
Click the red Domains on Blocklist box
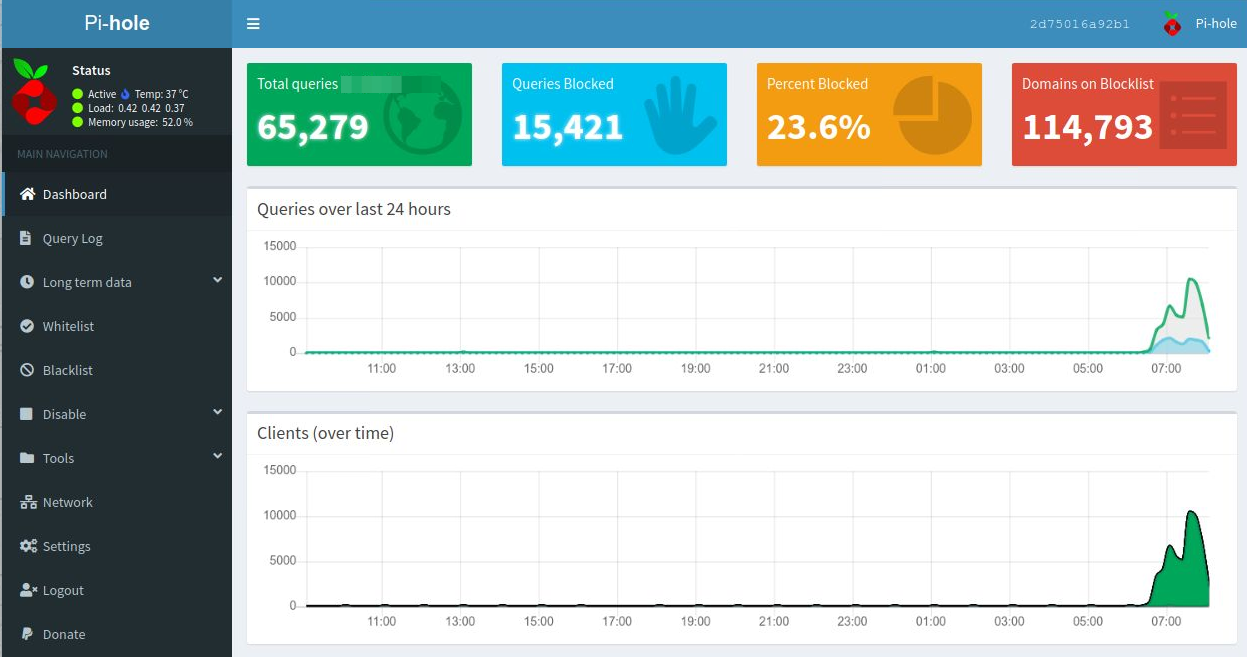1124,114
